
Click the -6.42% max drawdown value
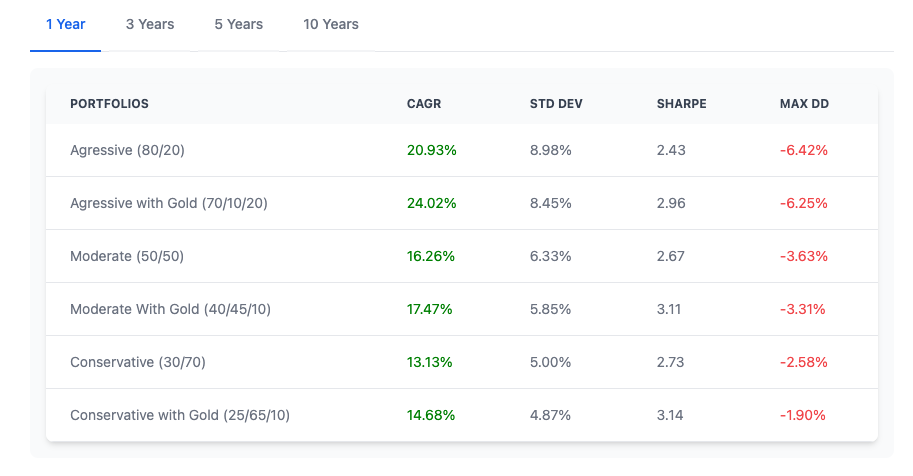click(x=804, y=150)
